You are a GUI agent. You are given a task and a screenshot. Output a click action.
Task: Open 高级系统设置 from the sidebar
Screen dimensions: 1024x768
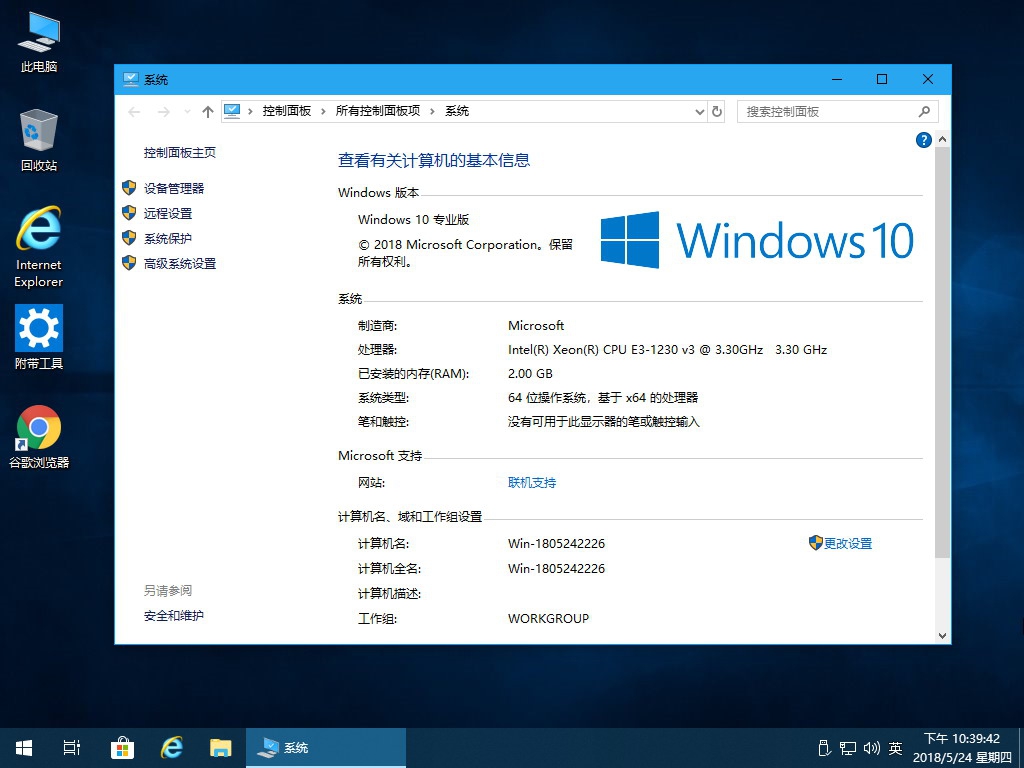180,263
